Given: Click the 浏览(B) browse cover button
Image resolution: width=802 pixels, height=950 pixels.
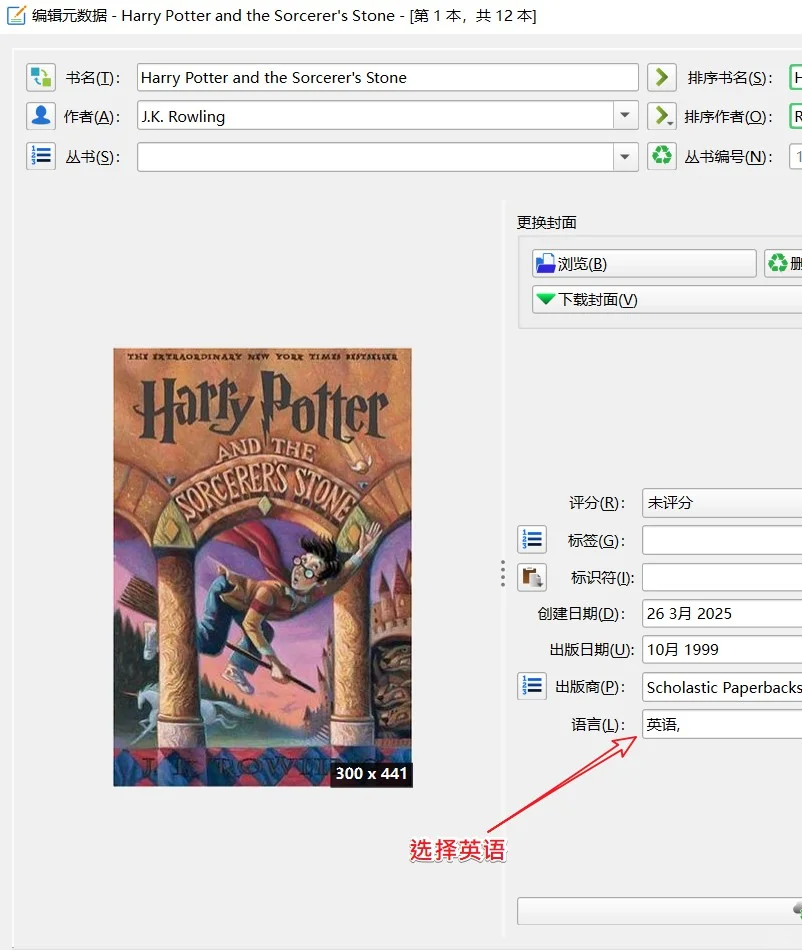Looking at the screenshot, I should coord(644,264).
